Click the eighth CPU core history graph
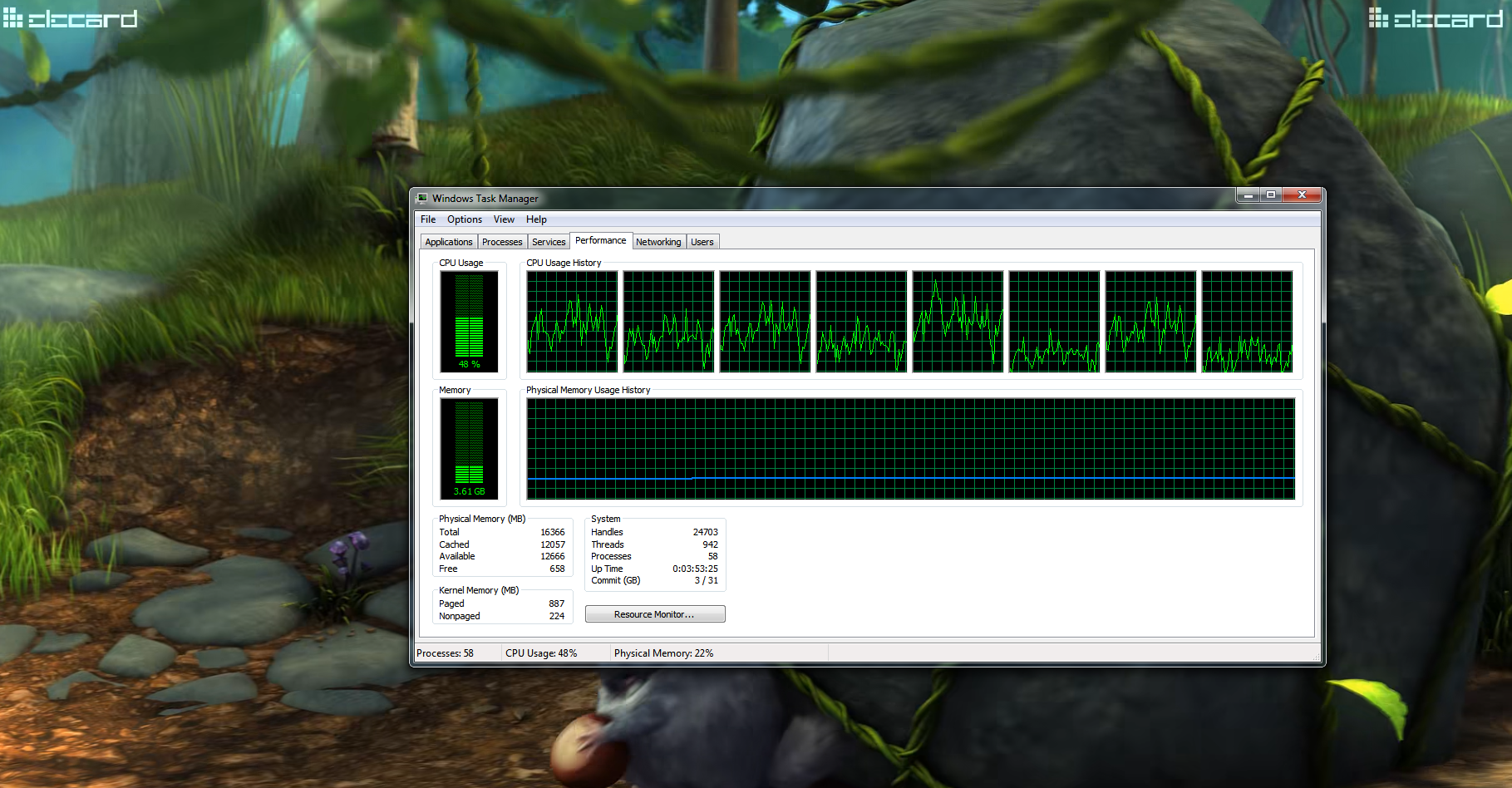 (x=1247, y=322)
